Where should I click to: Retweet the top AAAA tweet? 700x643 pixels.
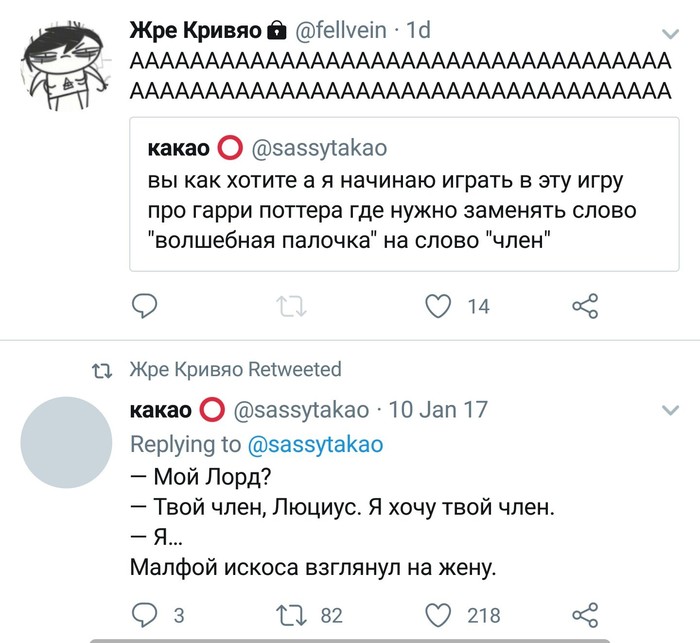pyautogui.click(x=292, y=305)
